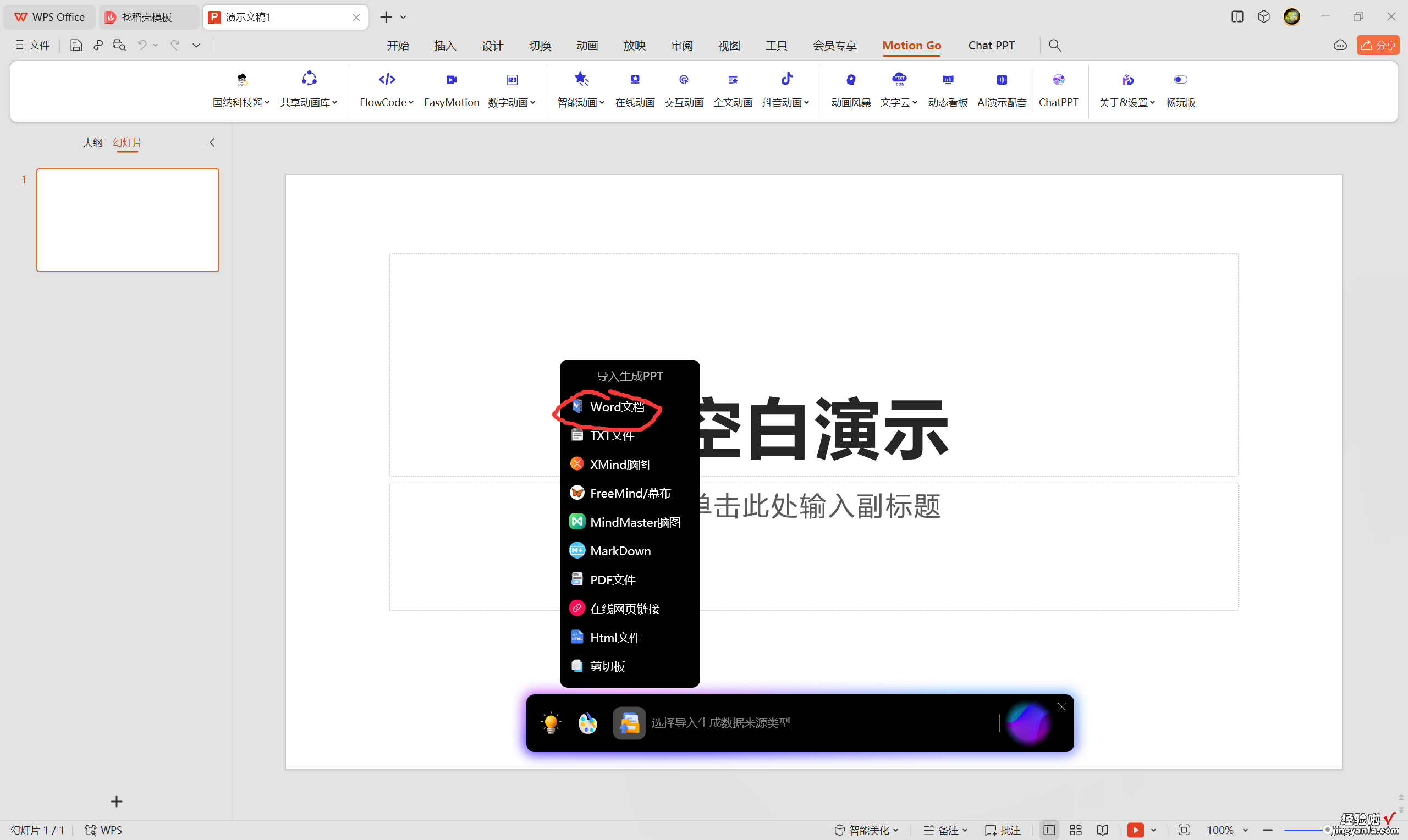Expand the quick access toolbar customize arrow
The width and height of the screenshot is (1408, 840).
coord(196,45)
